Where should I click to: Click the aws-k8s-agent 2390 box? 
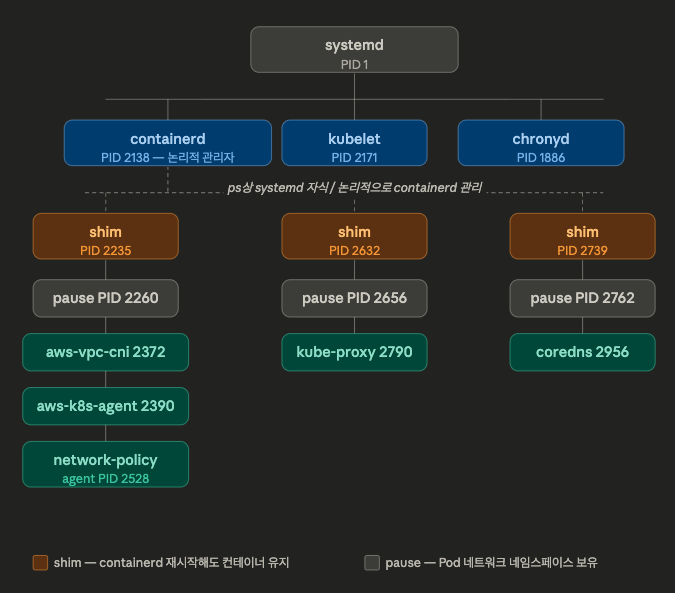coord(105,406)
